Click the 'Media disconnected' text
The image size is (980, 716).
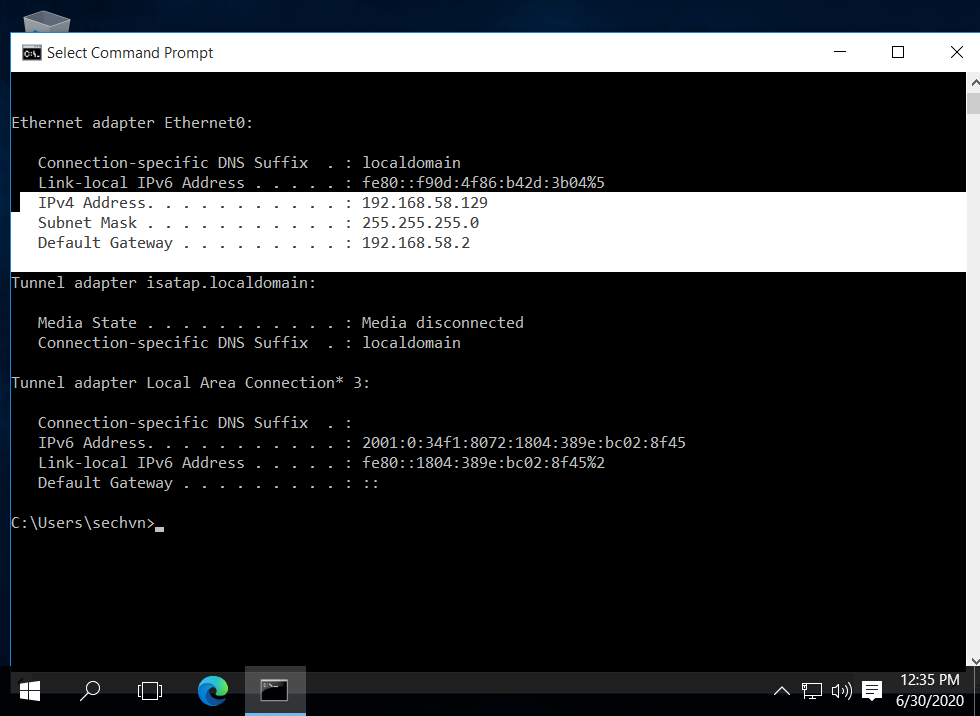(x=442, y=323)
